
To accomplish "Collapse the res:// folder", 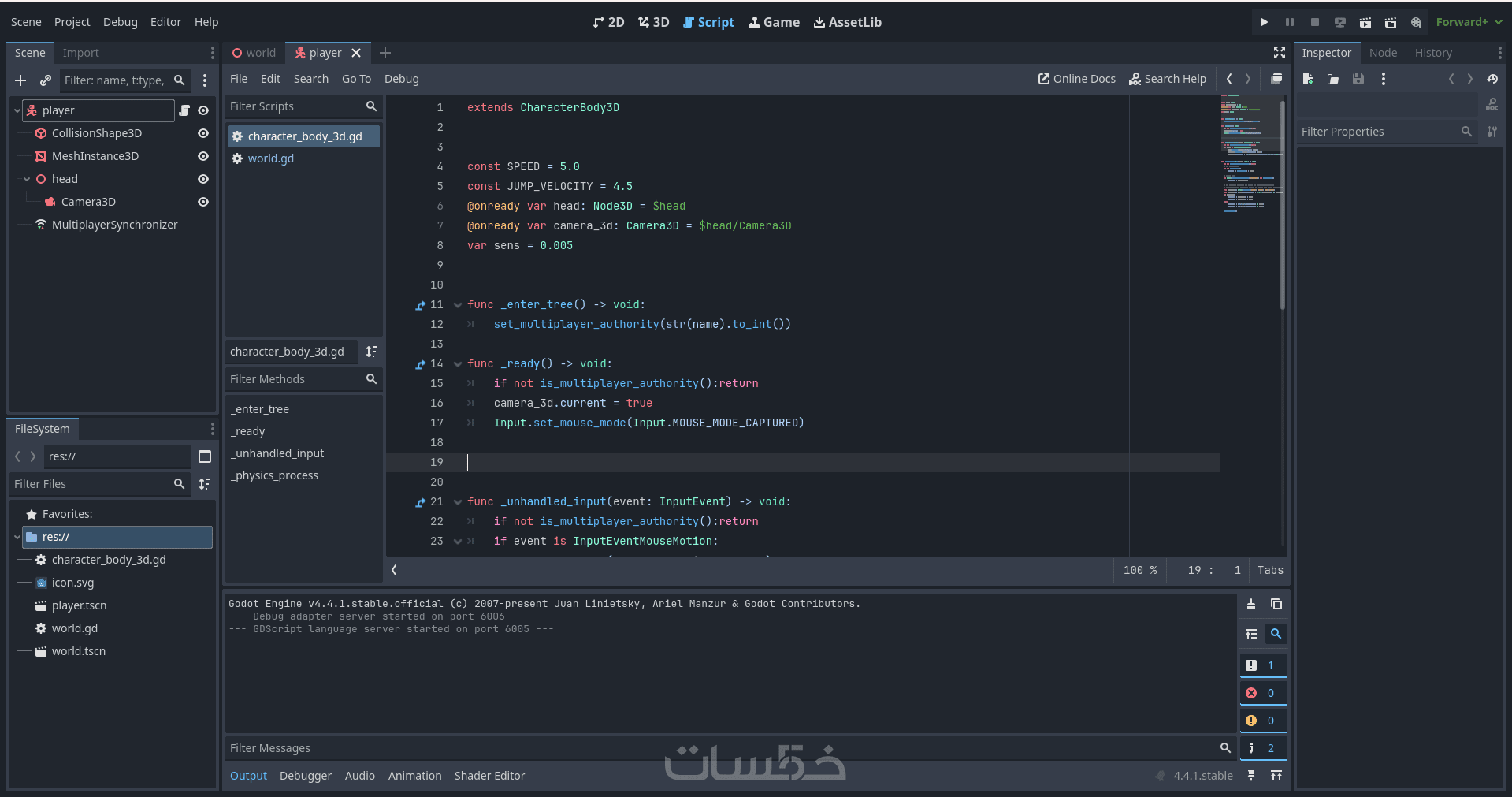I will [17, 537].
